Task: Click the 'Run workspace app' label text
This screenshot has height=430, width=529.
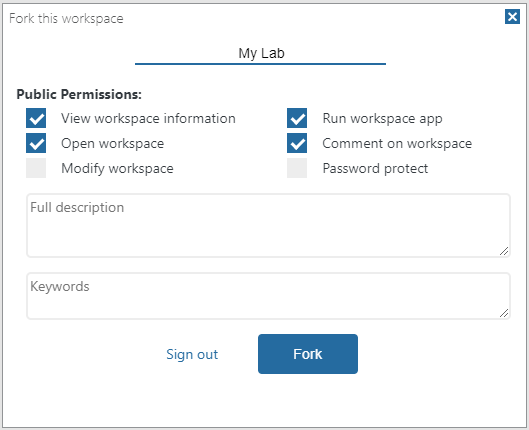Action: [383, 119]
